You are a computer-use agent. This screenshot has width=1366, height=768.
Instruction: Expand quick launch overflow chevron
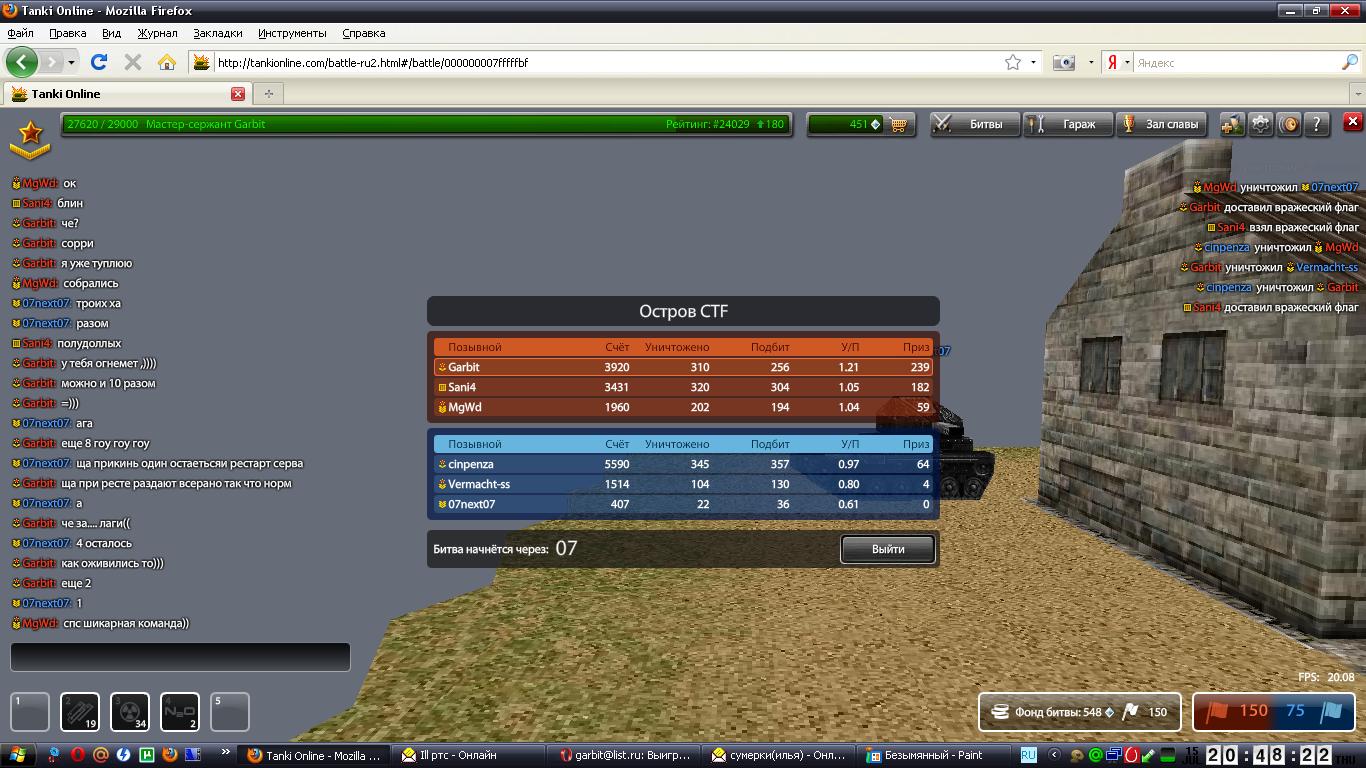tap(226, 752)
